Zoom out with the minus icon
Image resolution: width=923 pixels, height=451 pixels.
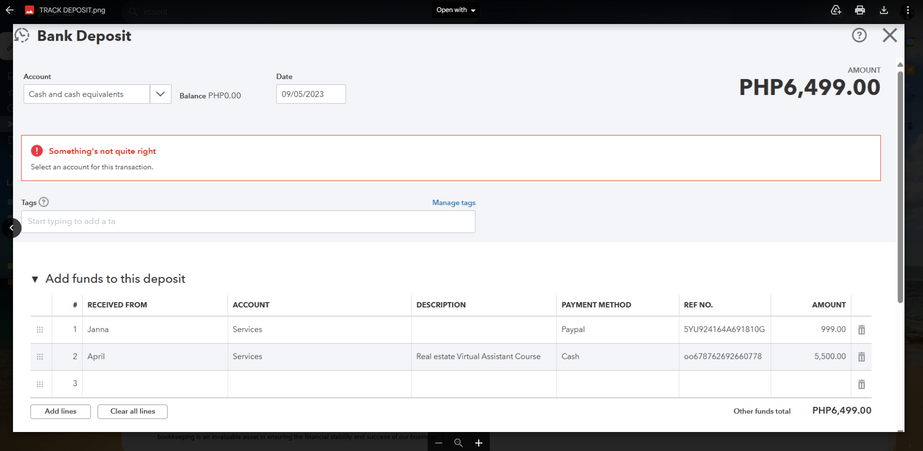(439, 443)
